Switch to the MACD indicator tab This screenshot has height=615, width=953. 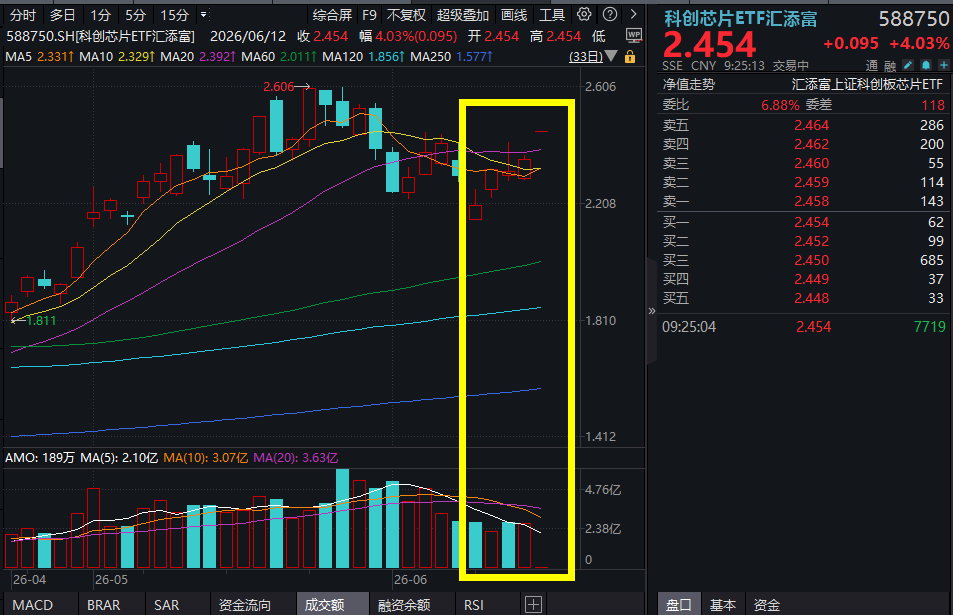pyautogui.click(x=33, y=605)
